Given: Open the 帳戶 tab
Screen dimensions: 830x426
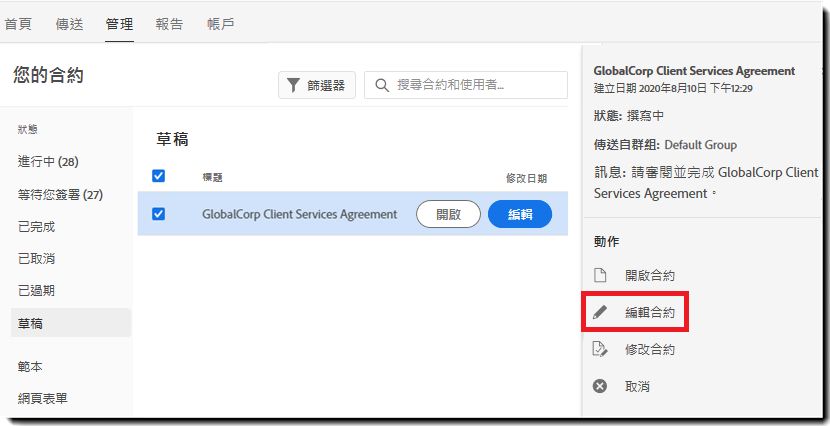Looking at the screenshot, I should (221, 24).
